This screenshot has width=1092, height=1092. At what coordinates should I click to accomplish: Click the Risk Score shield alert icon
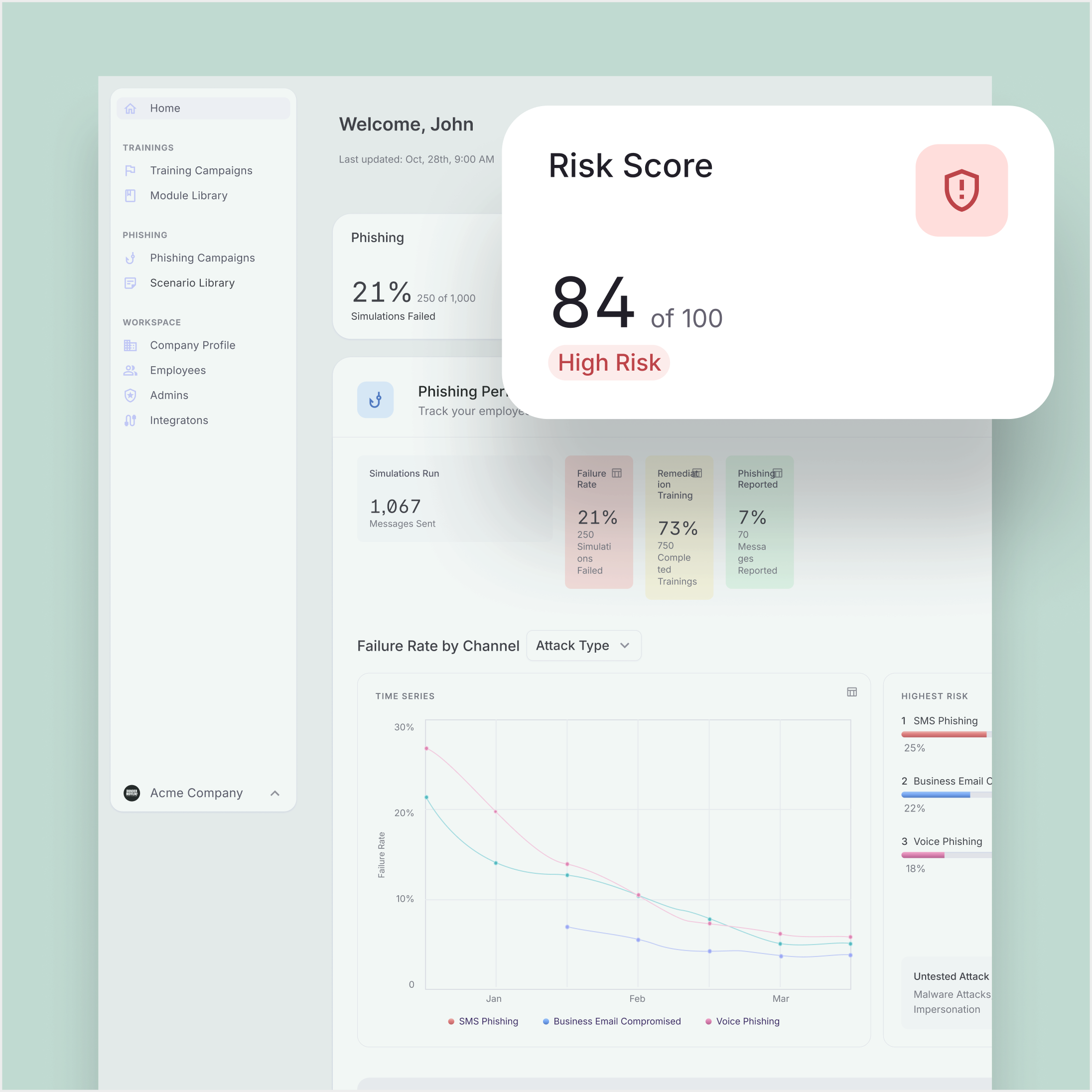pos(961,190)
